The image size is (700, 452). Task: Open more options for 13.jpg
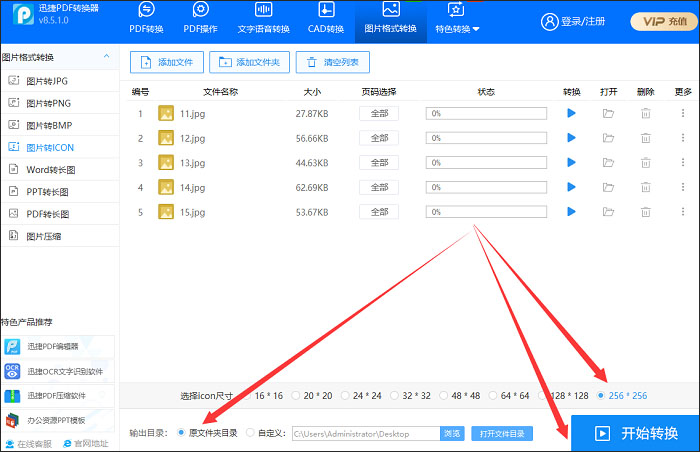point(683,163)
